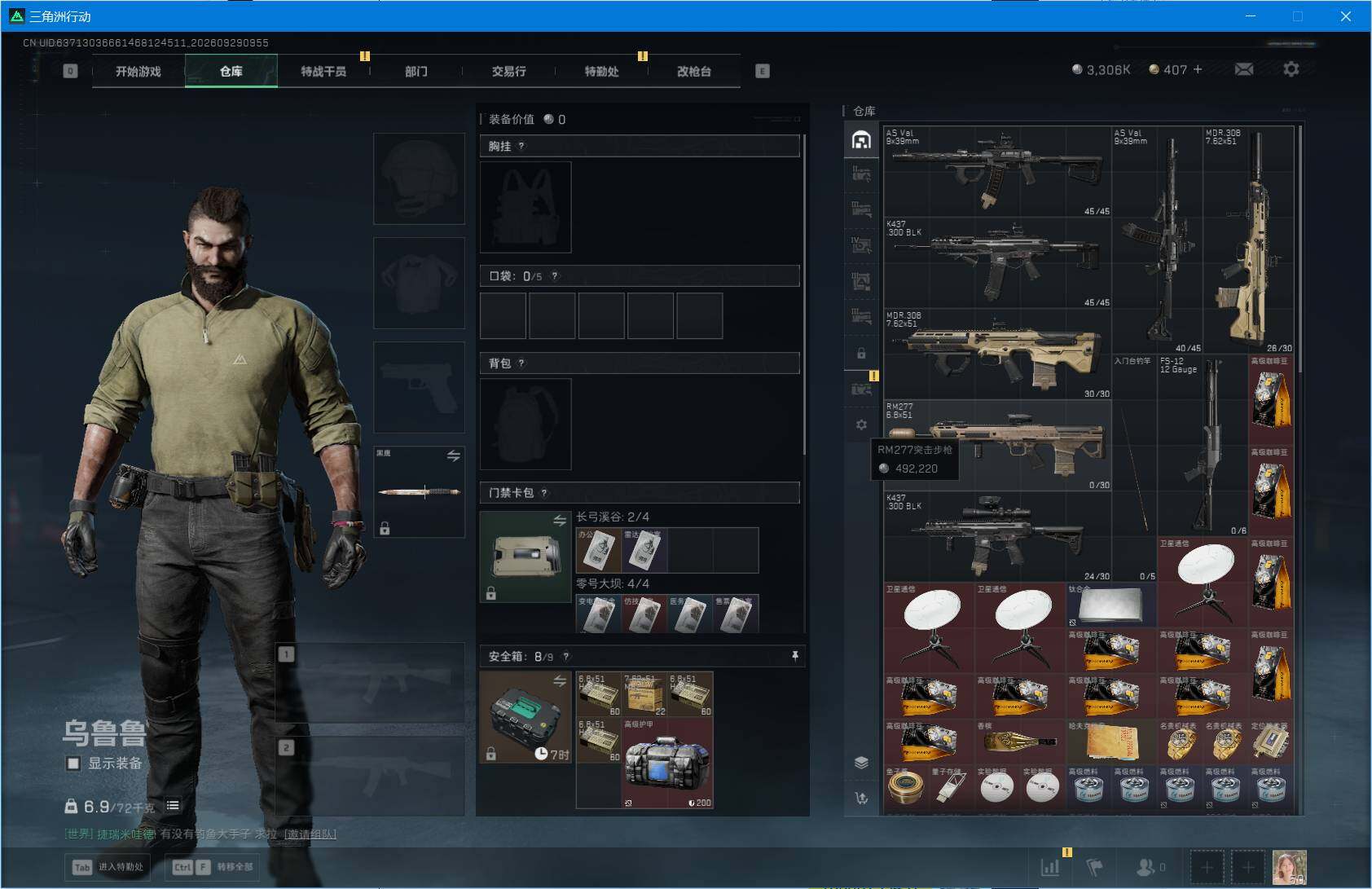Image resolution: width=1372 pixels, height=889 pixels.
Task: Click the swap icon on the knife slot
Action: 454,456
